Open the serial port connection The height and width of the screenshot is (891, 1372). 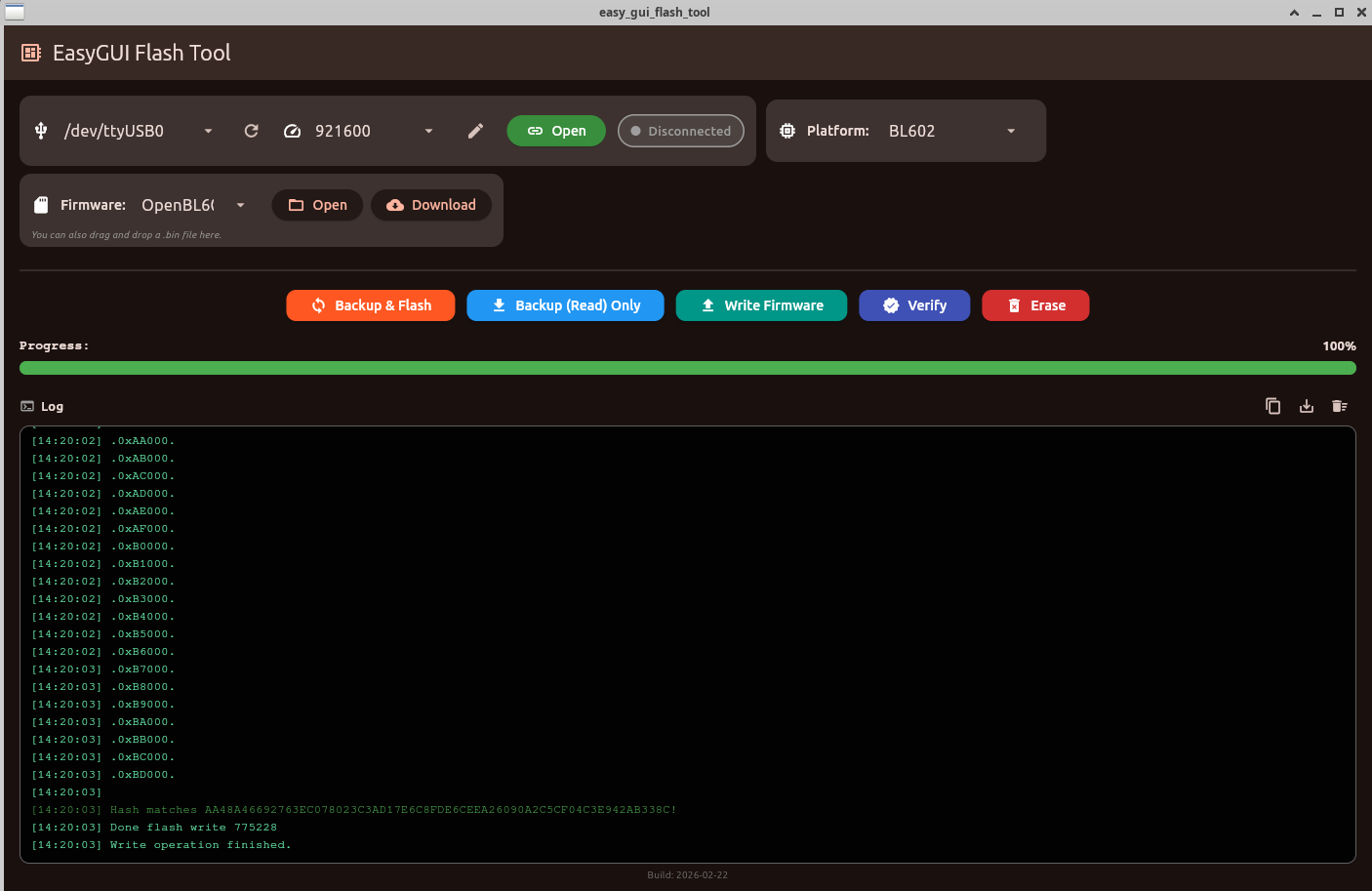(556, 131)
